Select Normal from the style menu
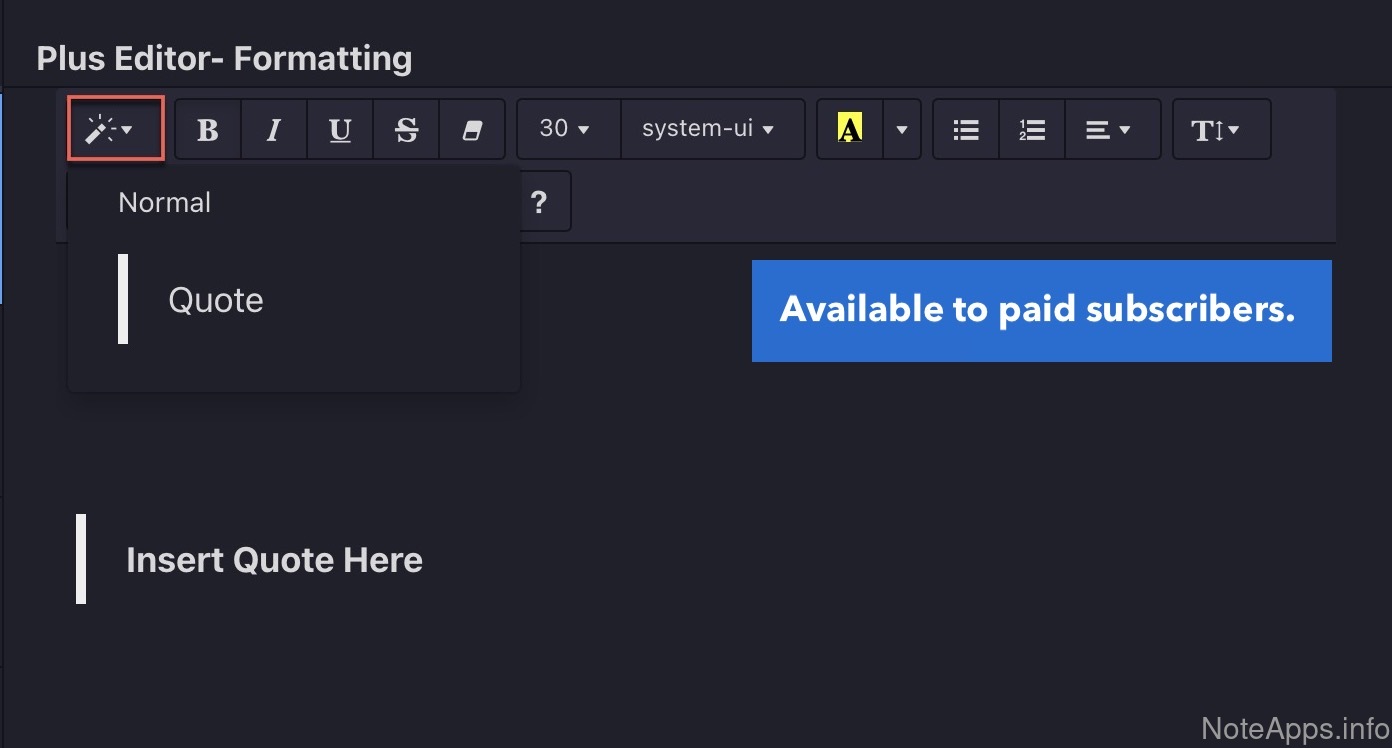1392x748 pixels. point(165,203)
